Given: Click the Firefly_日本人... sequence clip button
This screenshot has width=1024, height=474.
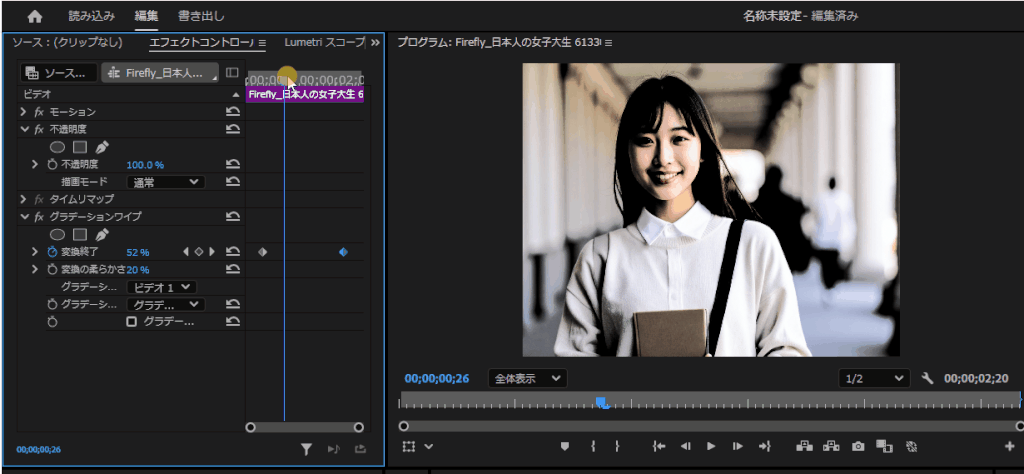Looking at the screenshot, I should pyautogui.click(x=160, y=72).
